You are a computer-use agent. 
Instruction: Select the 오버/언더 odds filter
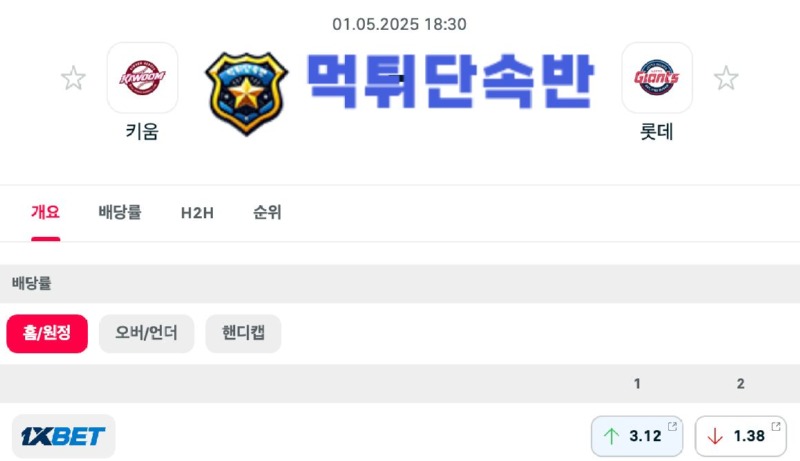(146, 334)
